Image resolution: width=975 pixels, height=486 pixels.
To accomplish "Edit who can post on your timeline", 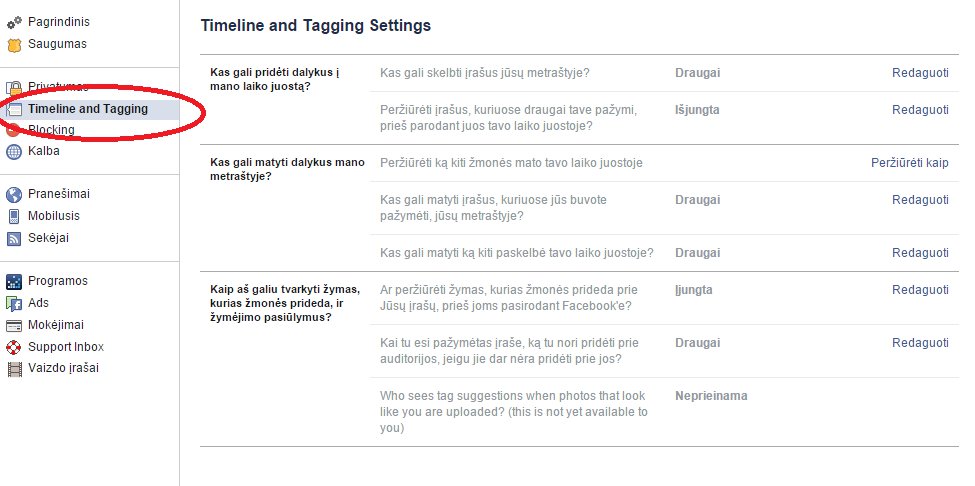I will pyautogui.click(x=920, y=73).
